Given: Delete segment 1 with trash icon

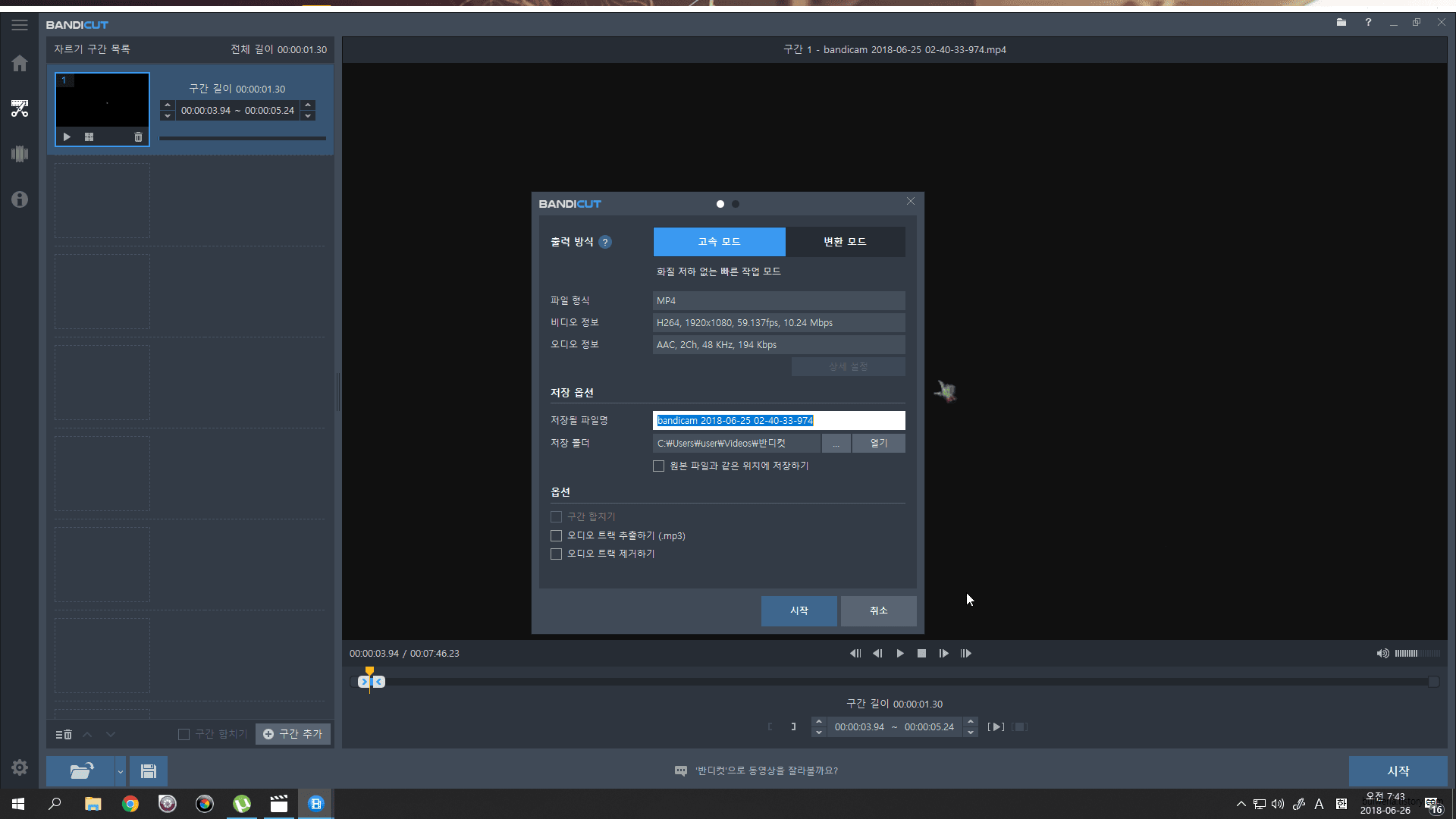Looking at the screenshot, I should point(138,137).
